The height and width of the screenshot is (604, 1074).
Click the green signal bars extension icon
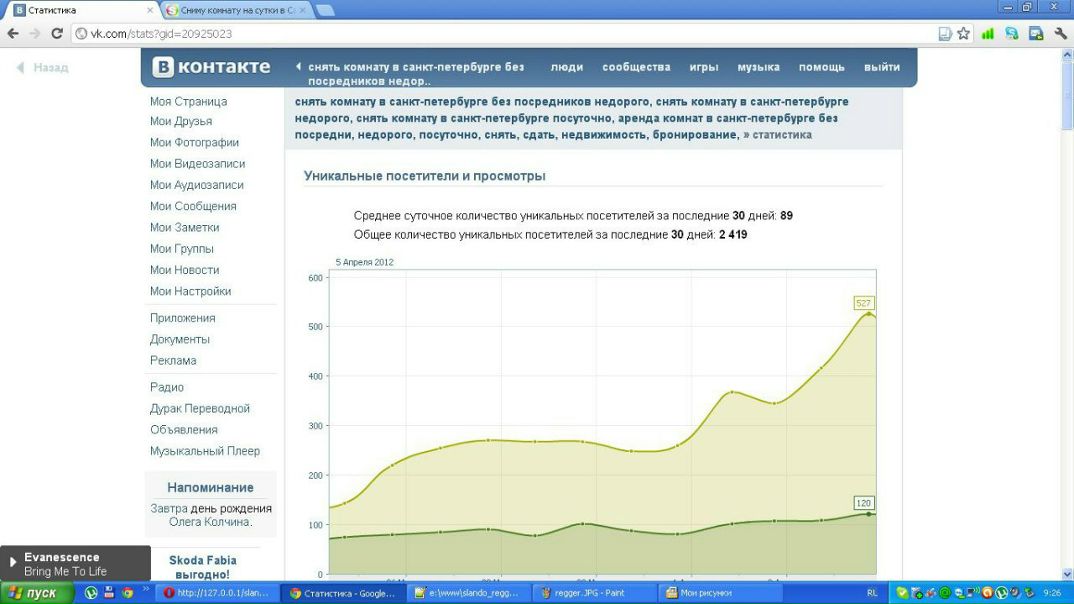(x=988, y=33)
